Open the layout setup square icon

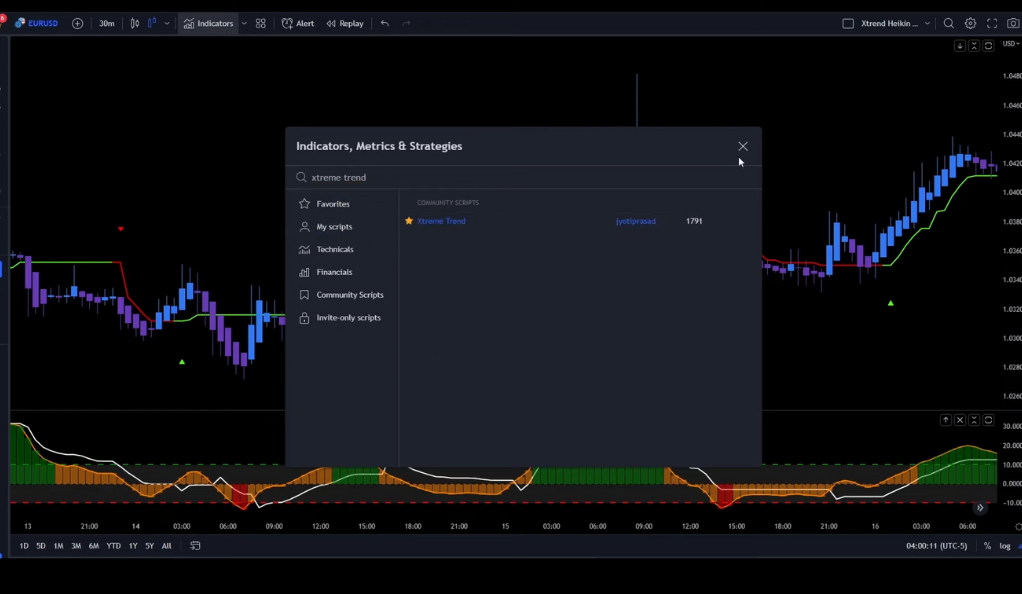coord(848,23)
